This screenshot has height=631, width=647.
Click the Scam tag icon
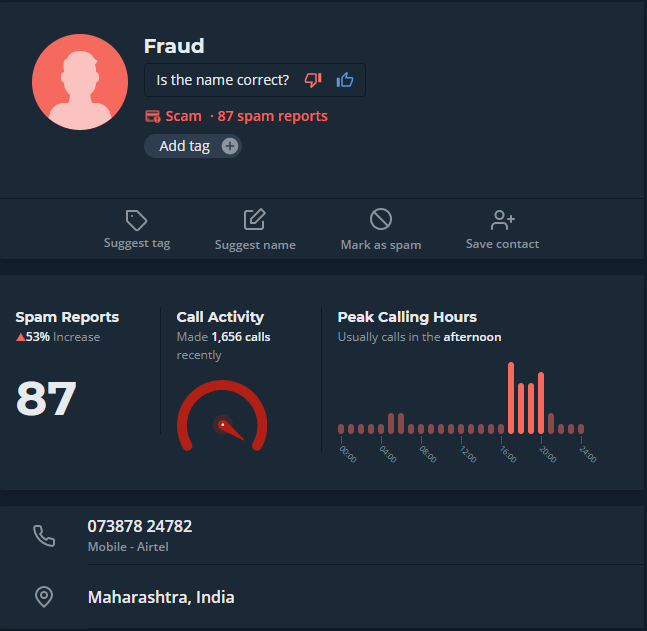click(x=153, y=116)
